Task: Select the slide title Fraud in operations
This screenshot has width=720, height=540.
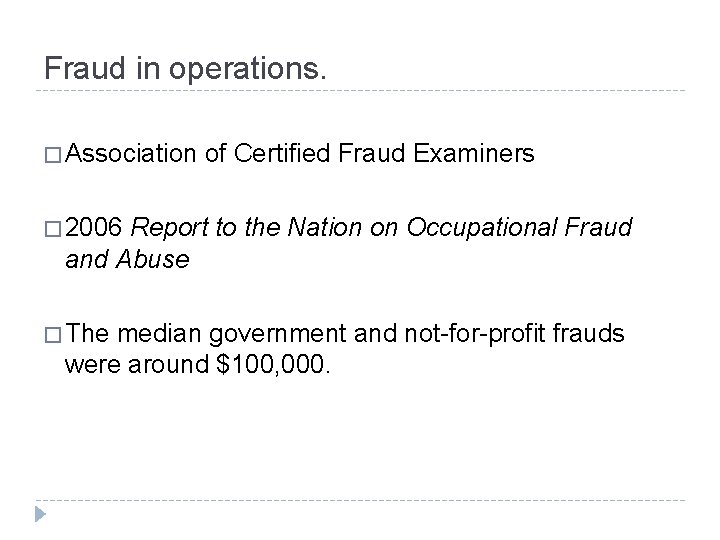Action: point(185,67)
